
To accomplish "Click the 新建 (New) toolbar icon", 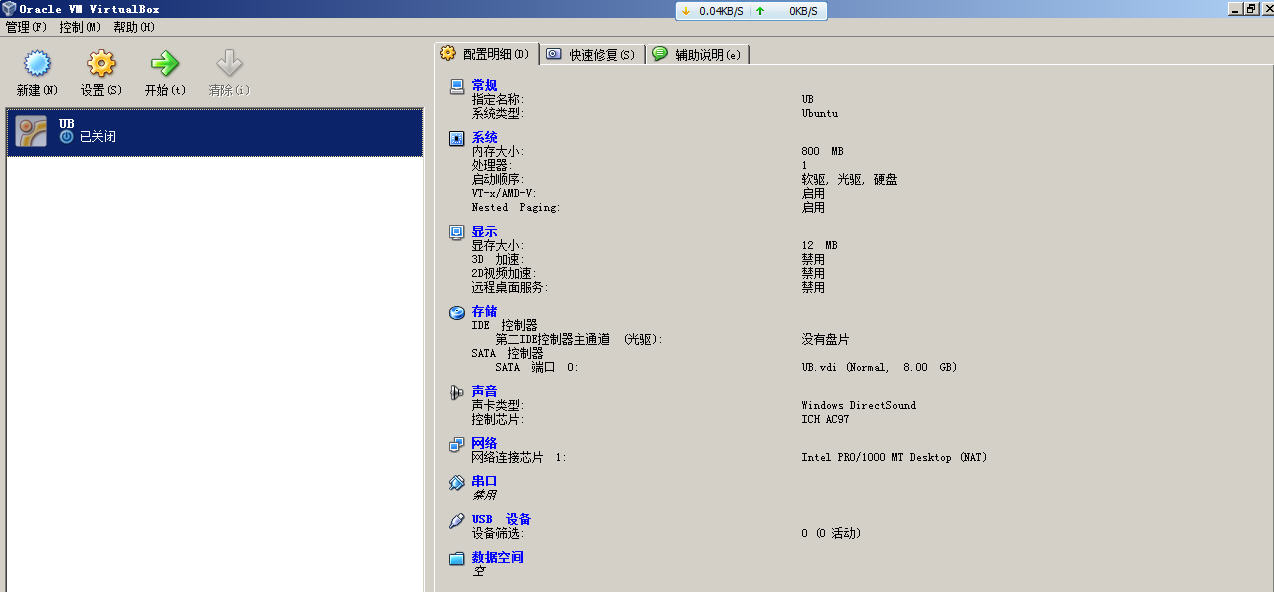I will (x=37, y=64).
